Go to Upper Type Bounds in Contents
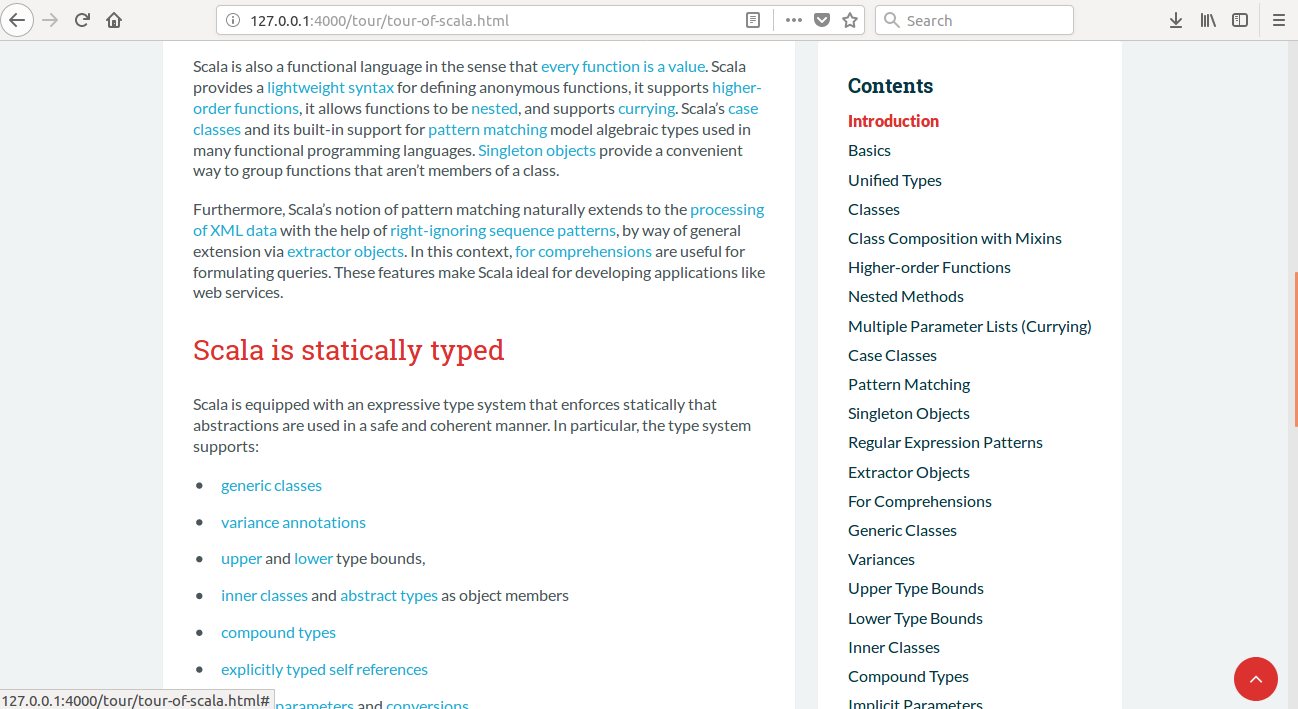The image size is (1298, 709). (x=916, y=588)
